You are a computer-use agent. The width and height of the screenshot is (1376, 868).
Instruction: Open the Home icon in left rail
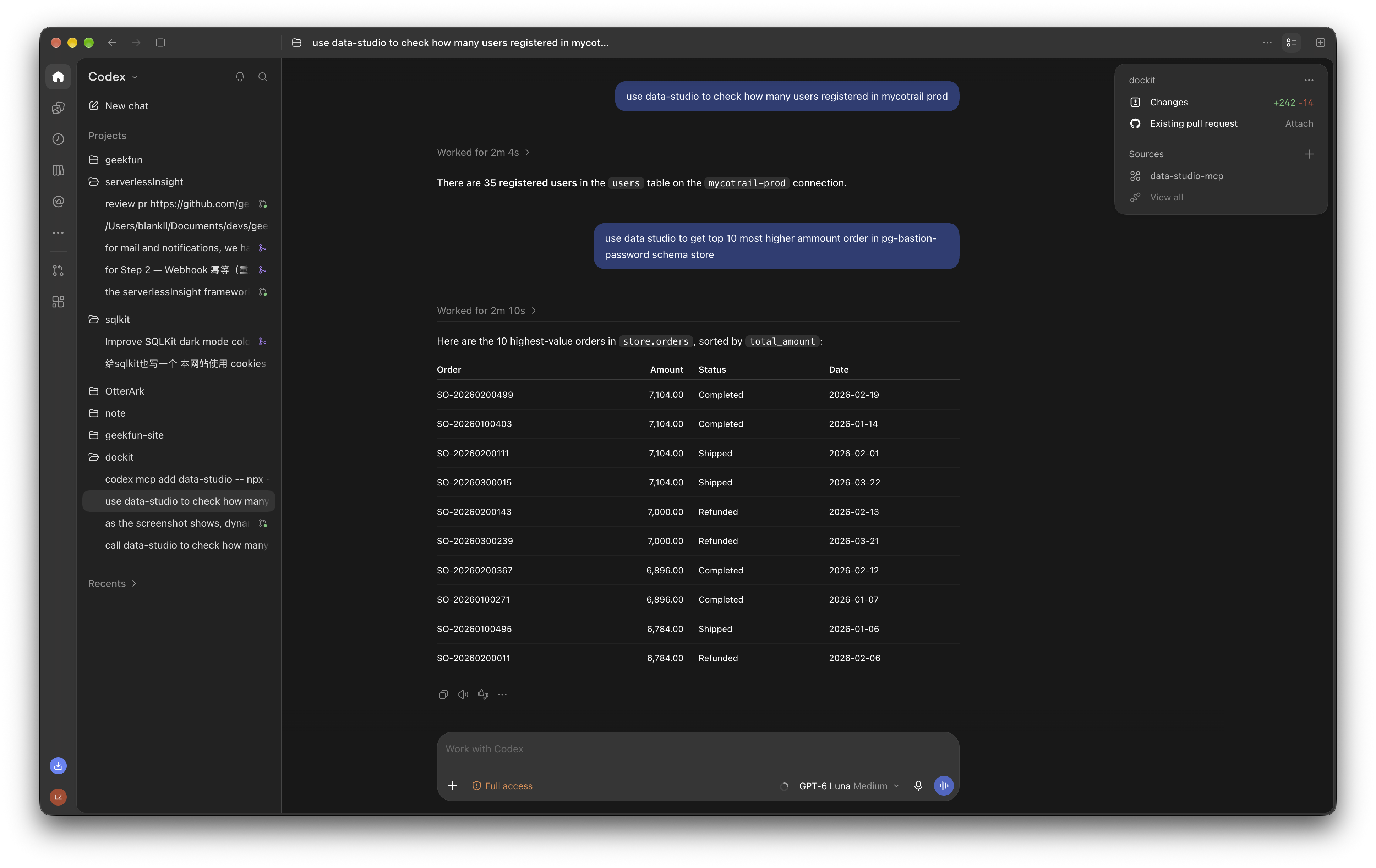coord(58,77)
